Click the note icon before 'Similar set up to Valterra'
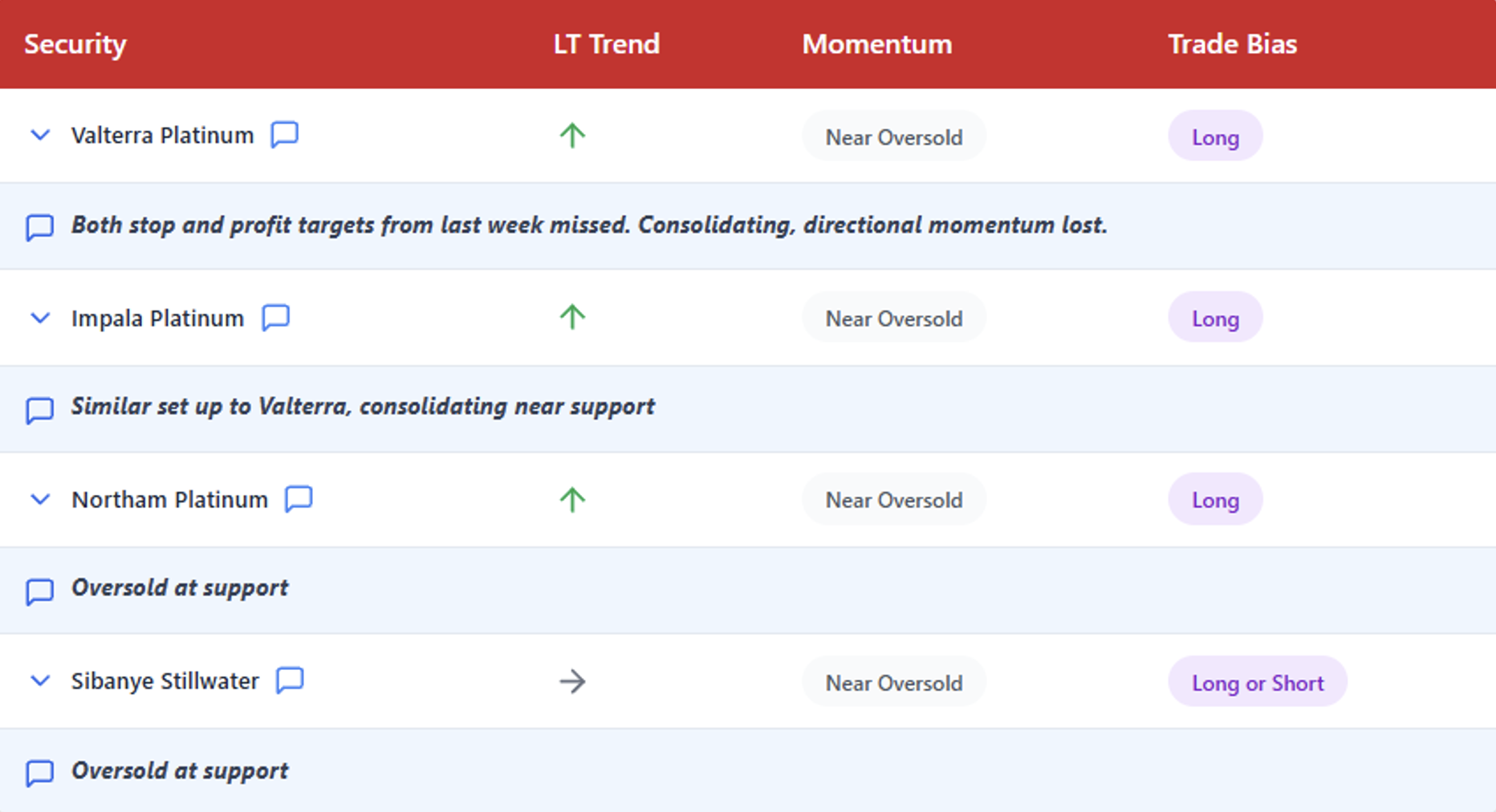The image size is (1496, 812). 39,410
